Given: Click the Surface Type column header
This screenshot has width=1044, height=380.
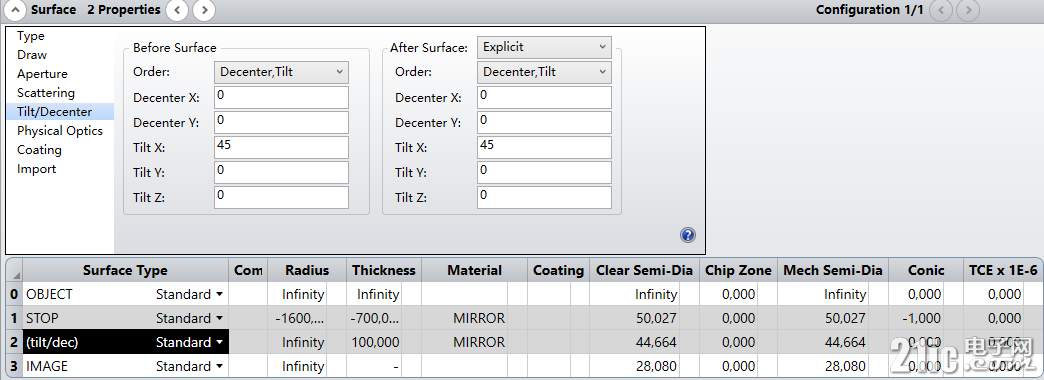Looking at the screenshot, I should click(x=125, y=270).
